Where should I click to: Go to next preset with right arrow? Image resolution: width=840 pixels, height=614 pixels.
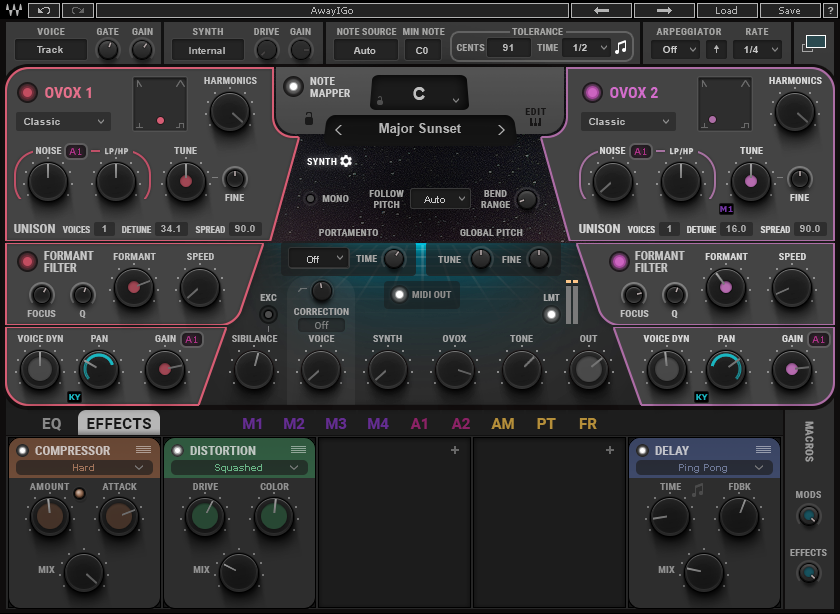coord(664,10)
